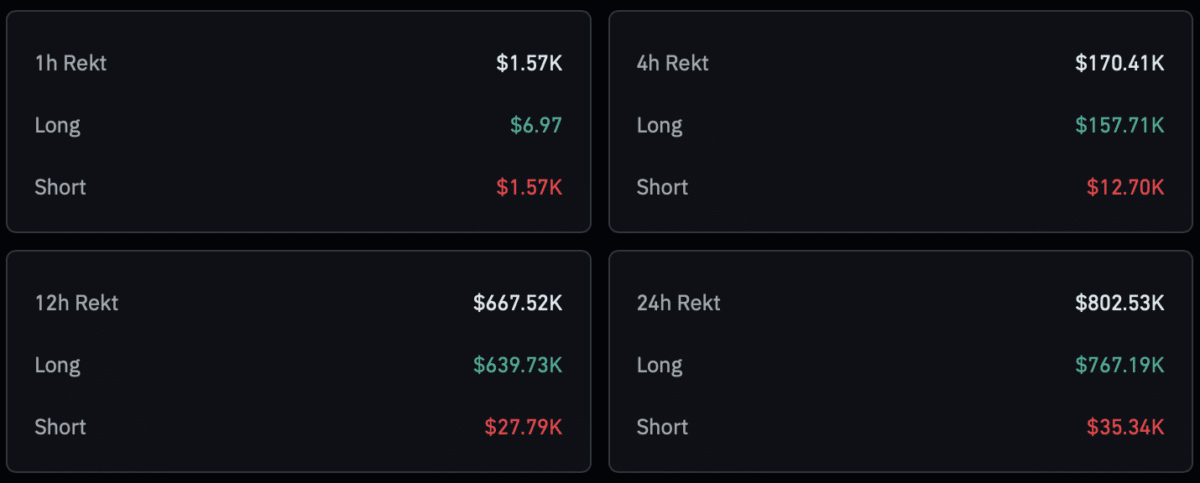Click the Long label in 12h card

(x=58, y=366)
